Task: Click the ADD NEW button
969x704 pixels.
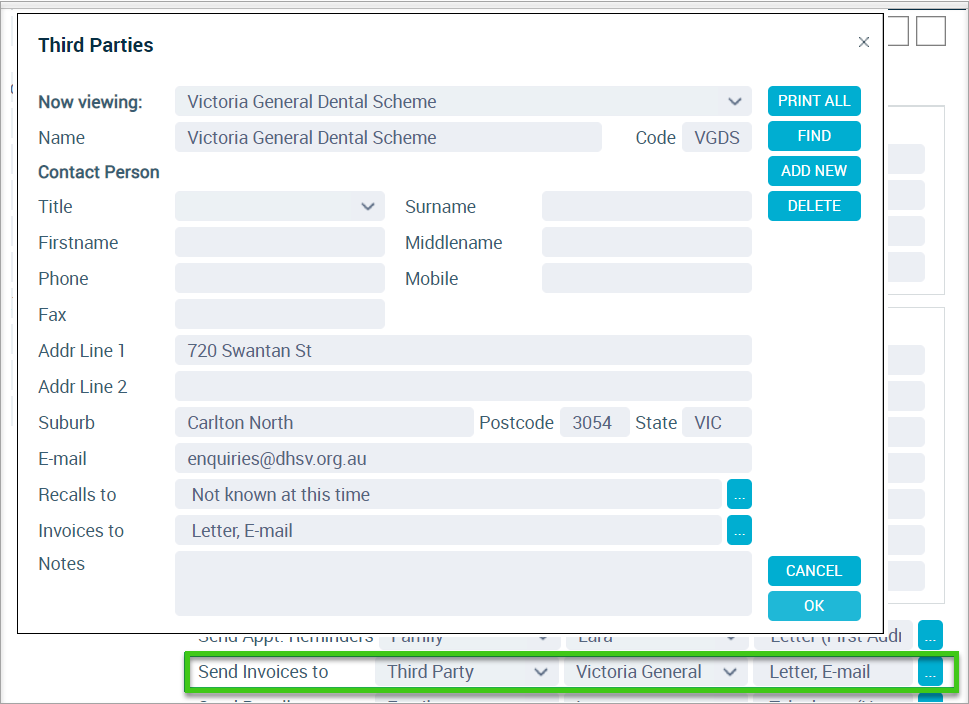Action: [814, 171]
